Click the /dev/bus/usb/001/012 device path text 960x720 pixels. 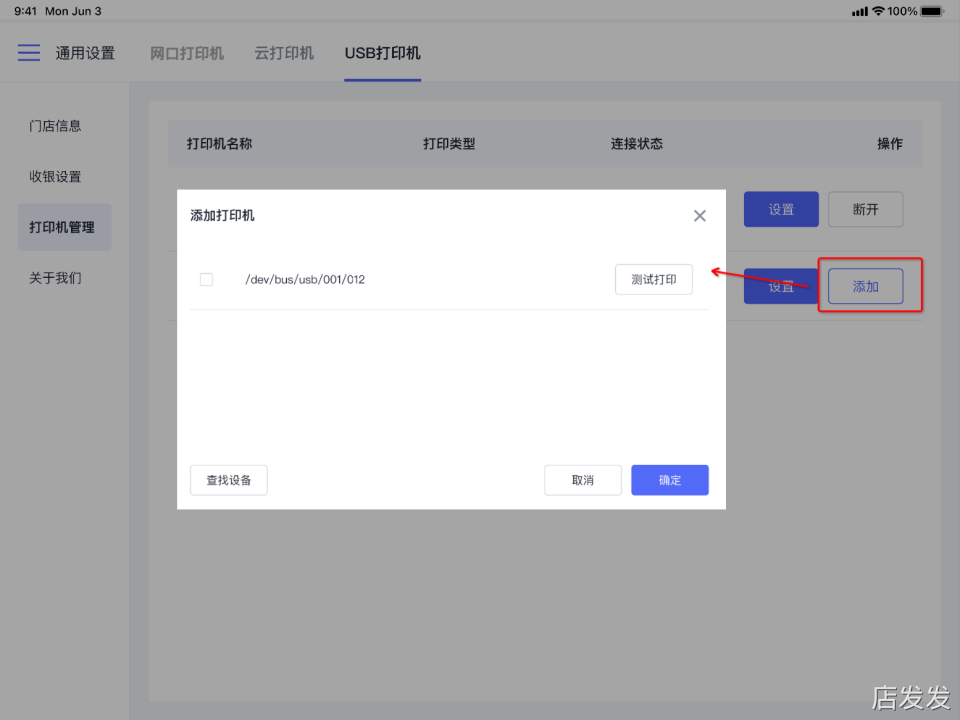click(305, 279)
